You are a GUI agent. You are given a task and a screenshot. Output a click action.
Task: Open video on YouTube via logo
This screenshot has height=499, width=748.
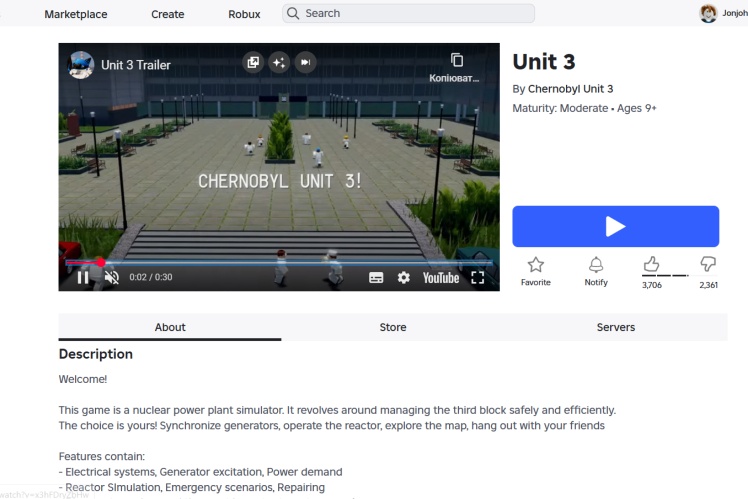tap(440, 277)
